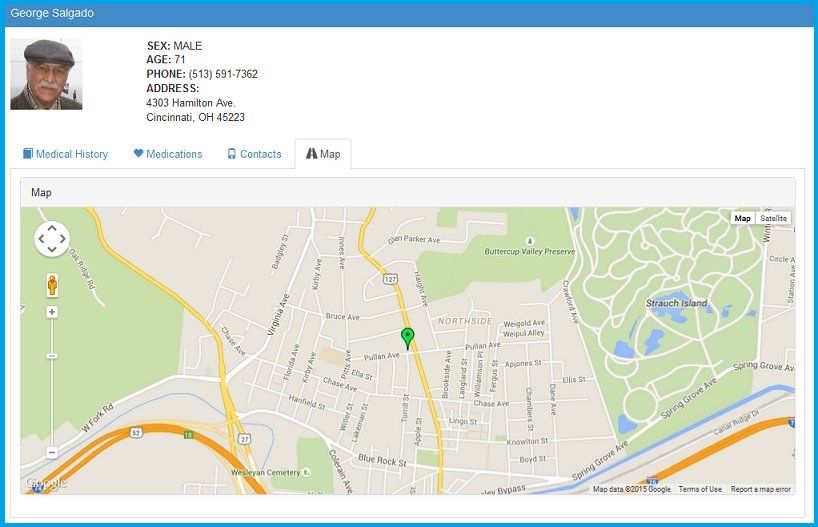Click the Wesleyan Cemetery map label

pos(266,472)
